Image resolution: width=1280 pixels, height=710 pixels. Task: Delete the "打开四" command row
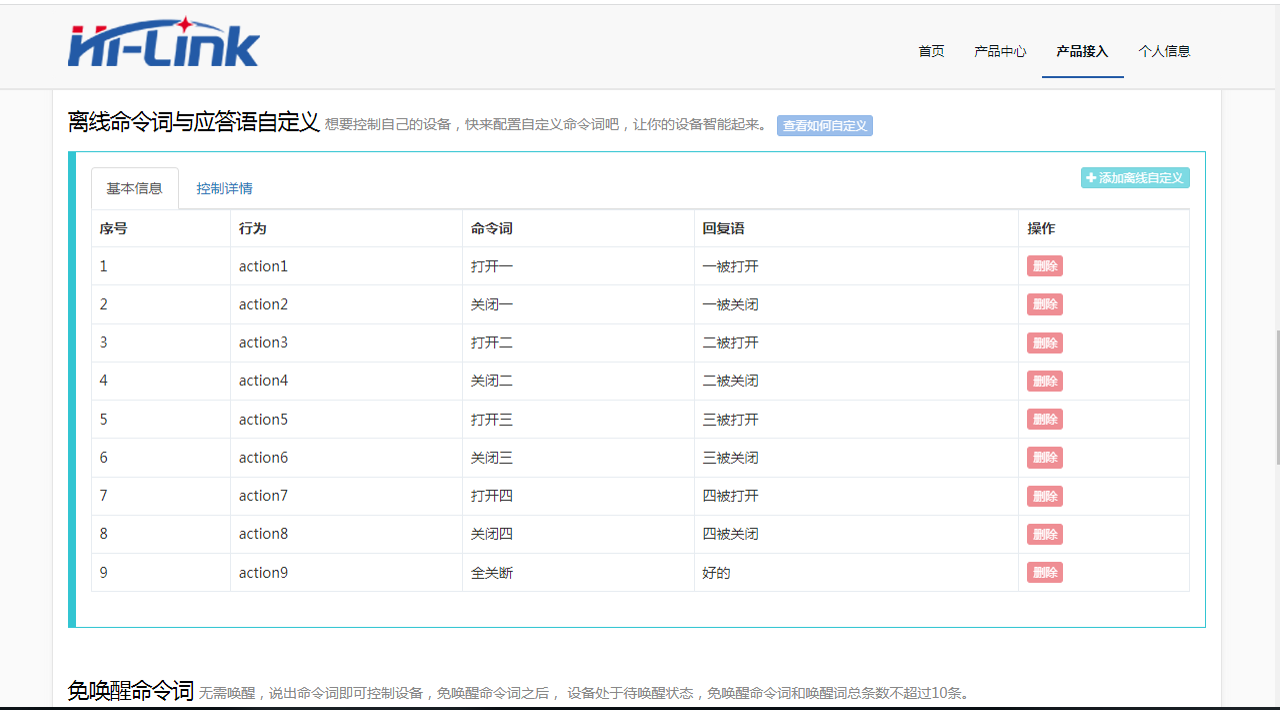click(1044, 495)
